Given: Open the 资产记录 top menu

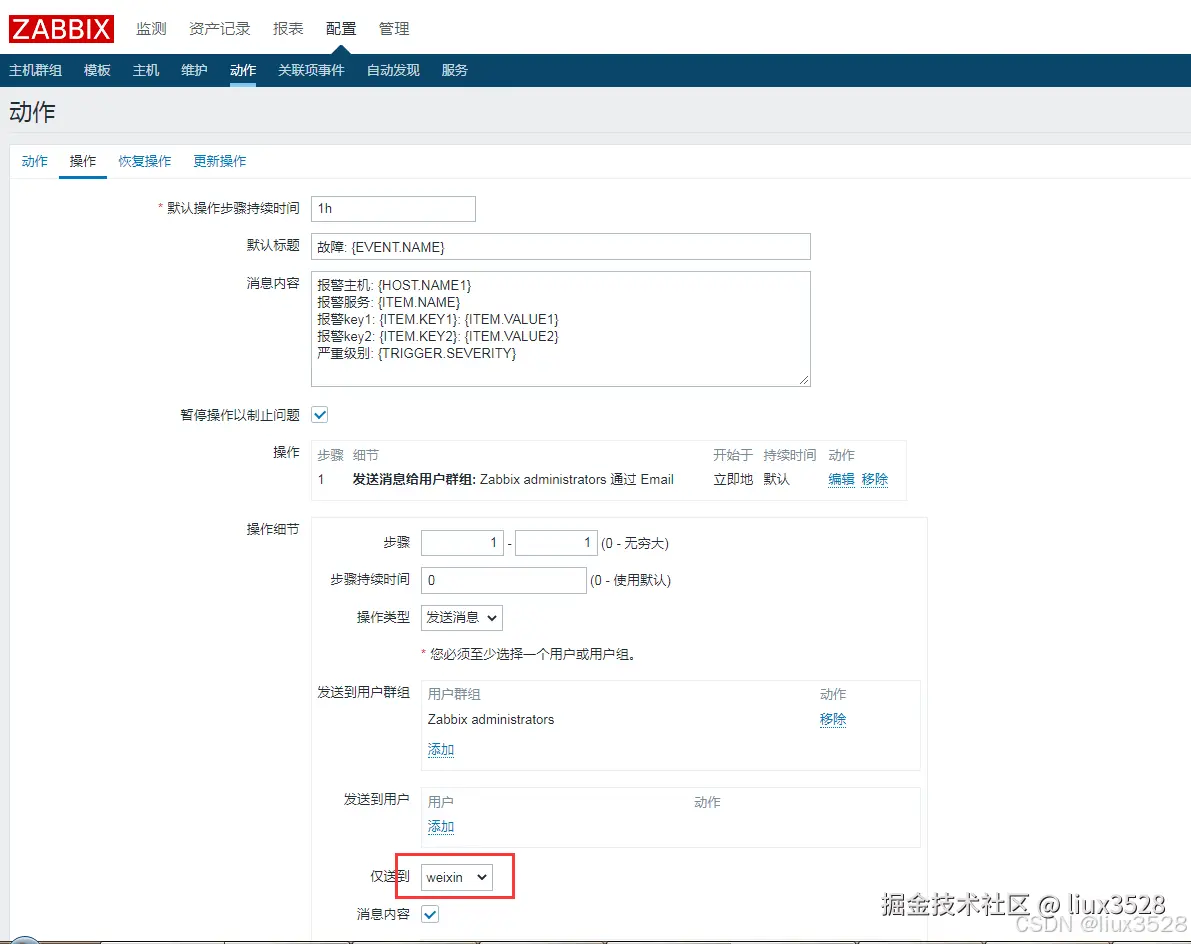Looking at the screenshot, I should [220, 29].
